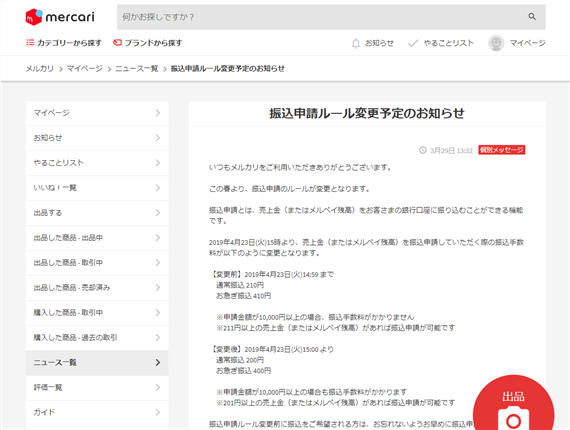Viewport: 570px width, 430px height.
Task: Click chevron on sidebar マイページ row
Action: (x=158, y=113)
